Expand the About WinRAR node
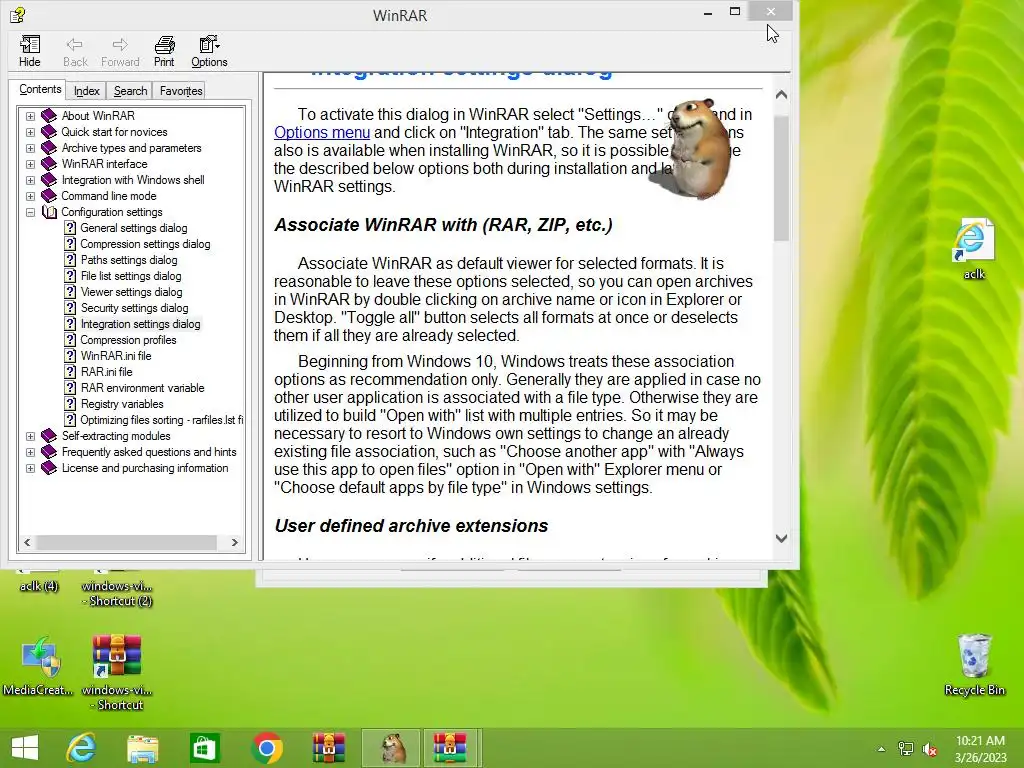The width and height of the screenshot is (1024, 768). coord(30,116)
